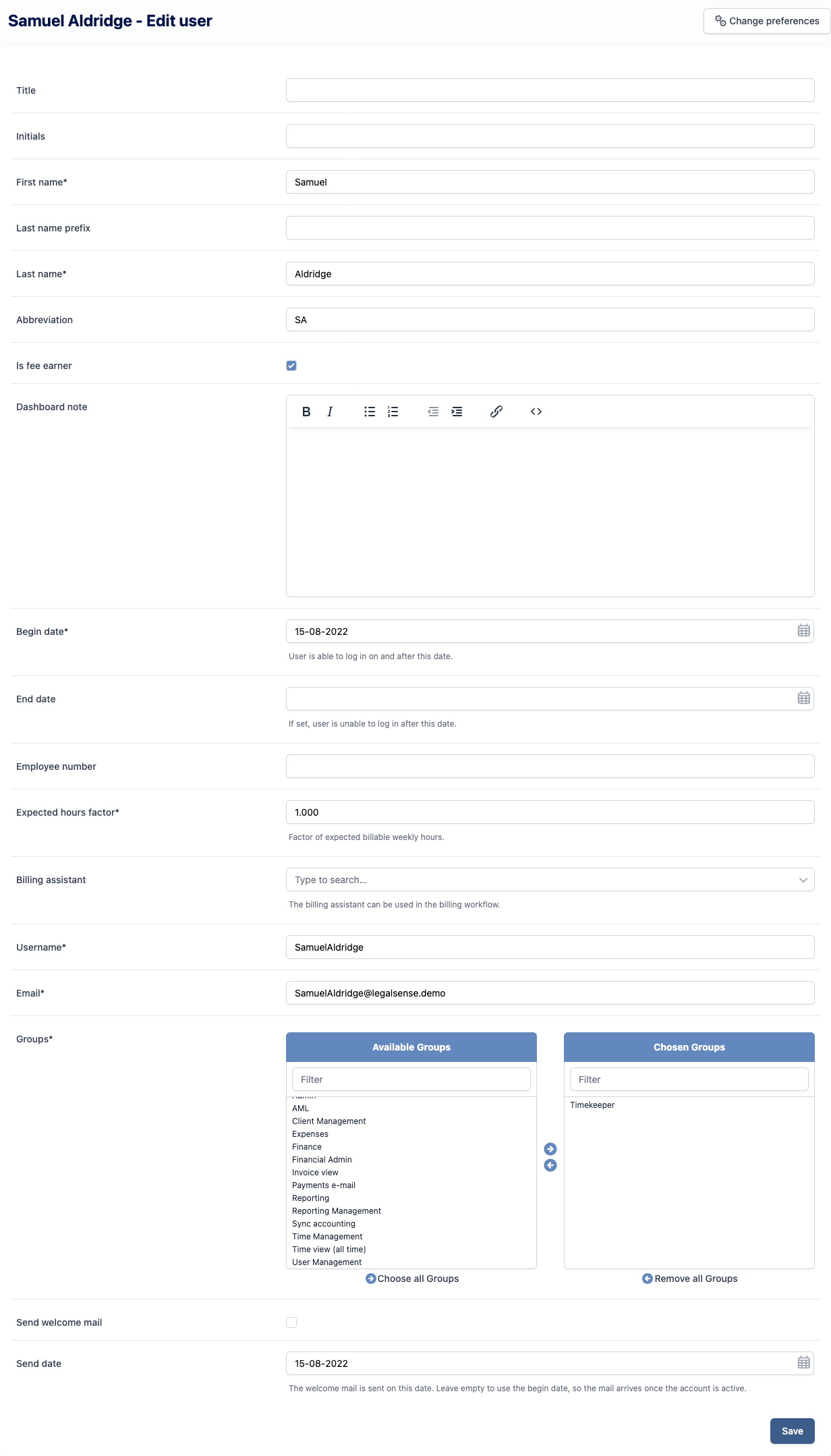Screen dimensions: 831x1456
Task: Click Remove all Groups link
Action: pos(690,1279)
